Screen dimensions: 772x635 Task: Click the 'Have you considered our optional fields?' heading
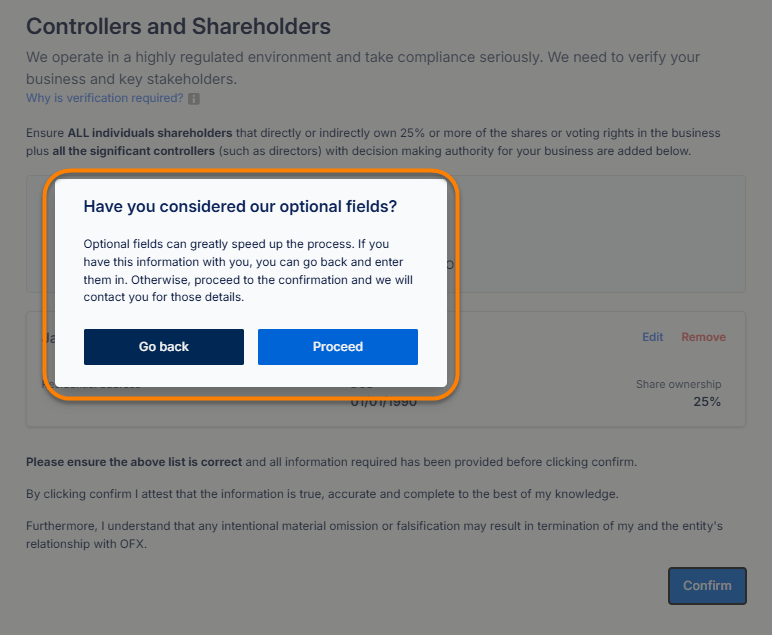click(240, 207)
